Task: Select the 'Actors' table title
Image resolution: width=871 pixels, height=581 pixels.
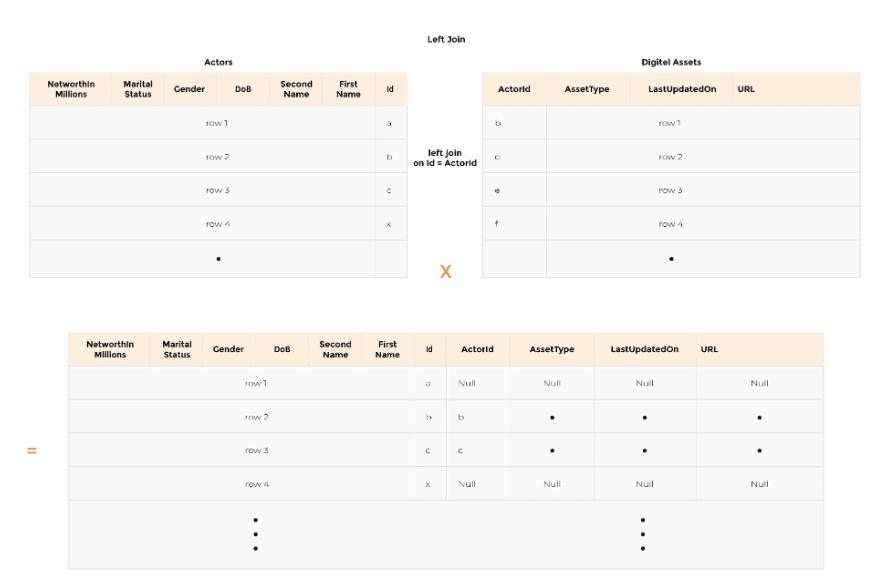Action: (218, 63)
